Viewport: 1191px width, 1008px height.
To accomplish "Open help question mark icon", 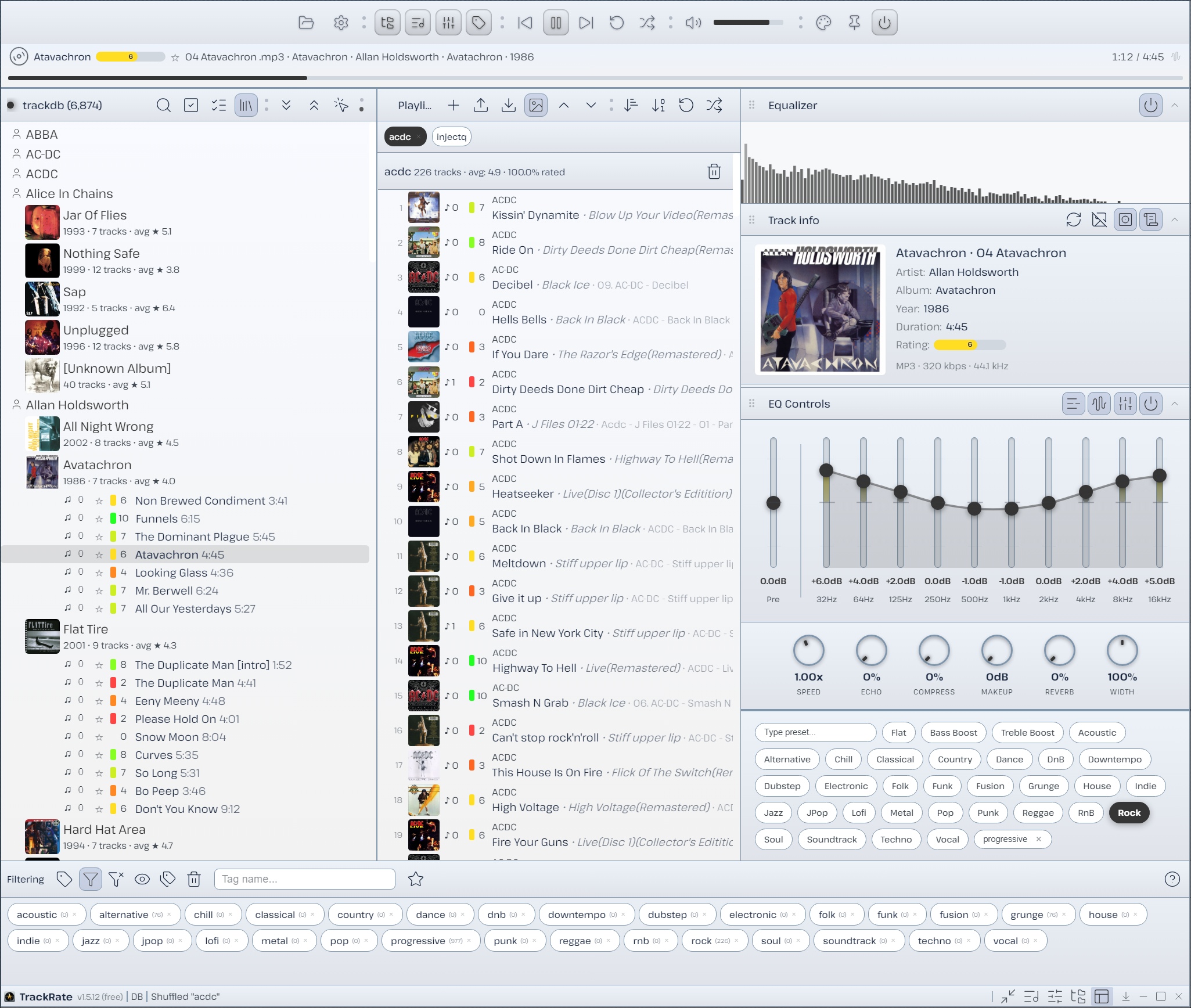I will [x=1172, y=879].
